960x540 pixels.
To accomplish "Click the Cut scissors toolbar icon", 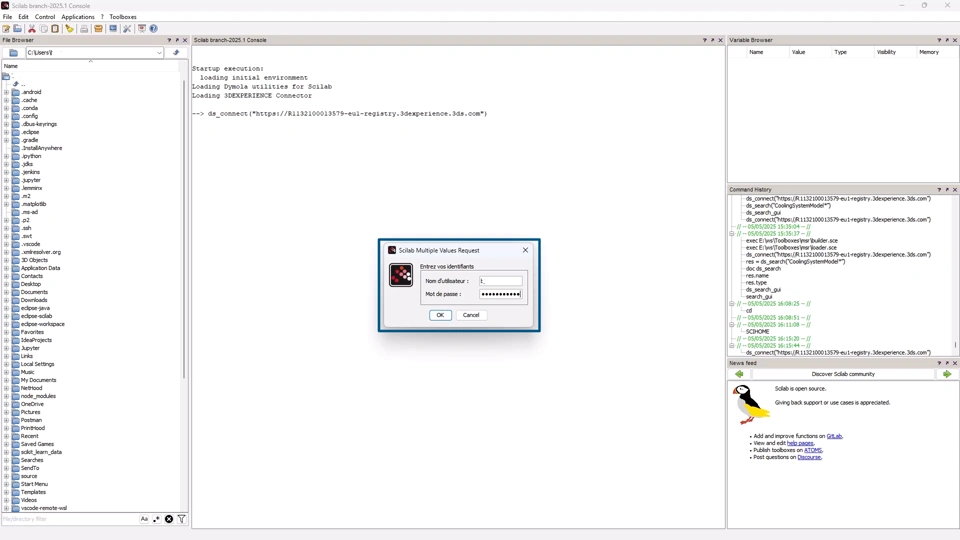I will pyautogui.click(x=32, y=29).
